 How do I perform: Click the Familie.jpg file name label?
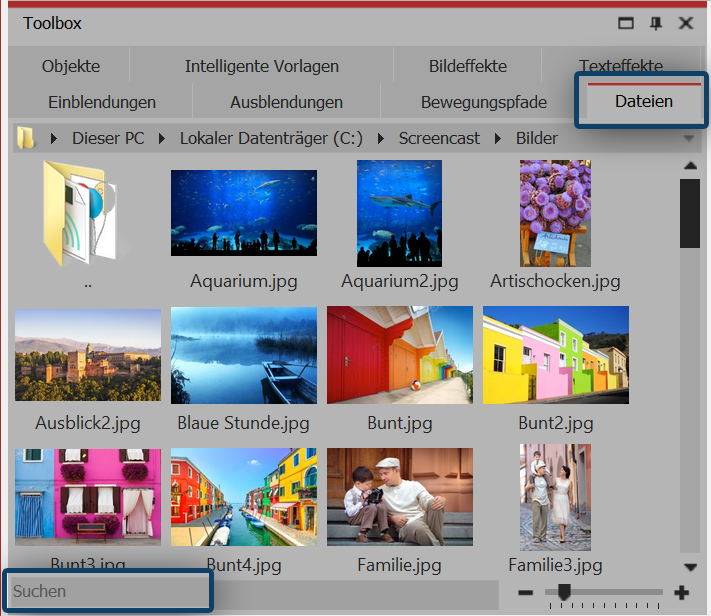[399, 565]
